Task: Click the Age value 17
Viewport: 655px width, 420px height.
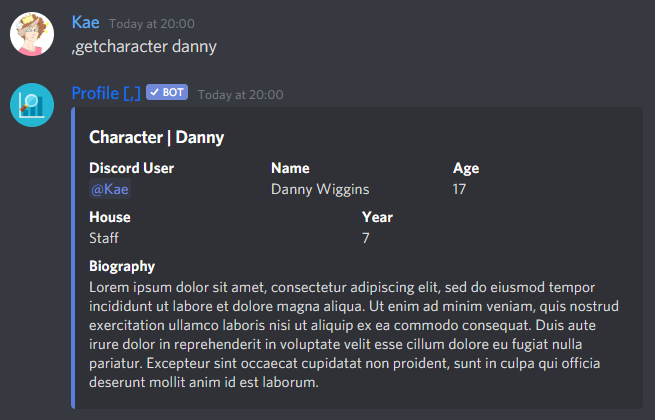Action: coord(459,189)
